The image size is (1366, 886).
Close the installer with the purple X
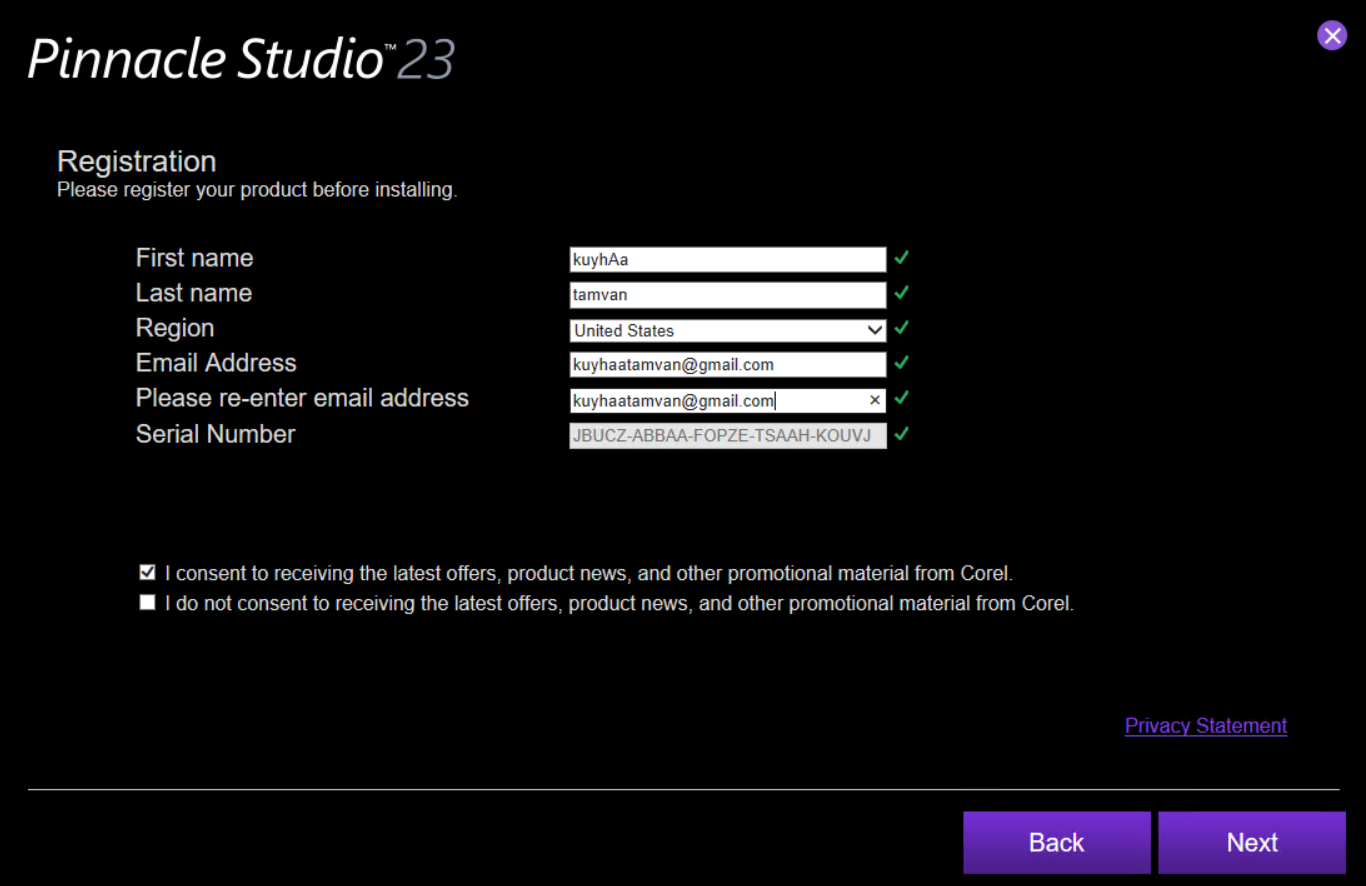[x=1332, y=36]
